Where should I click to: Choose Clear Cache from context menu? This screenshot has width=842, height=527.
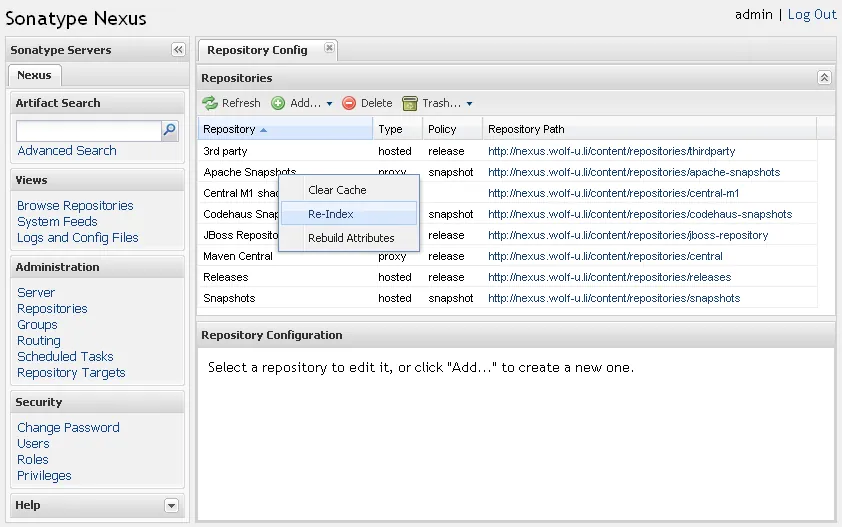(x=349, y=190)
